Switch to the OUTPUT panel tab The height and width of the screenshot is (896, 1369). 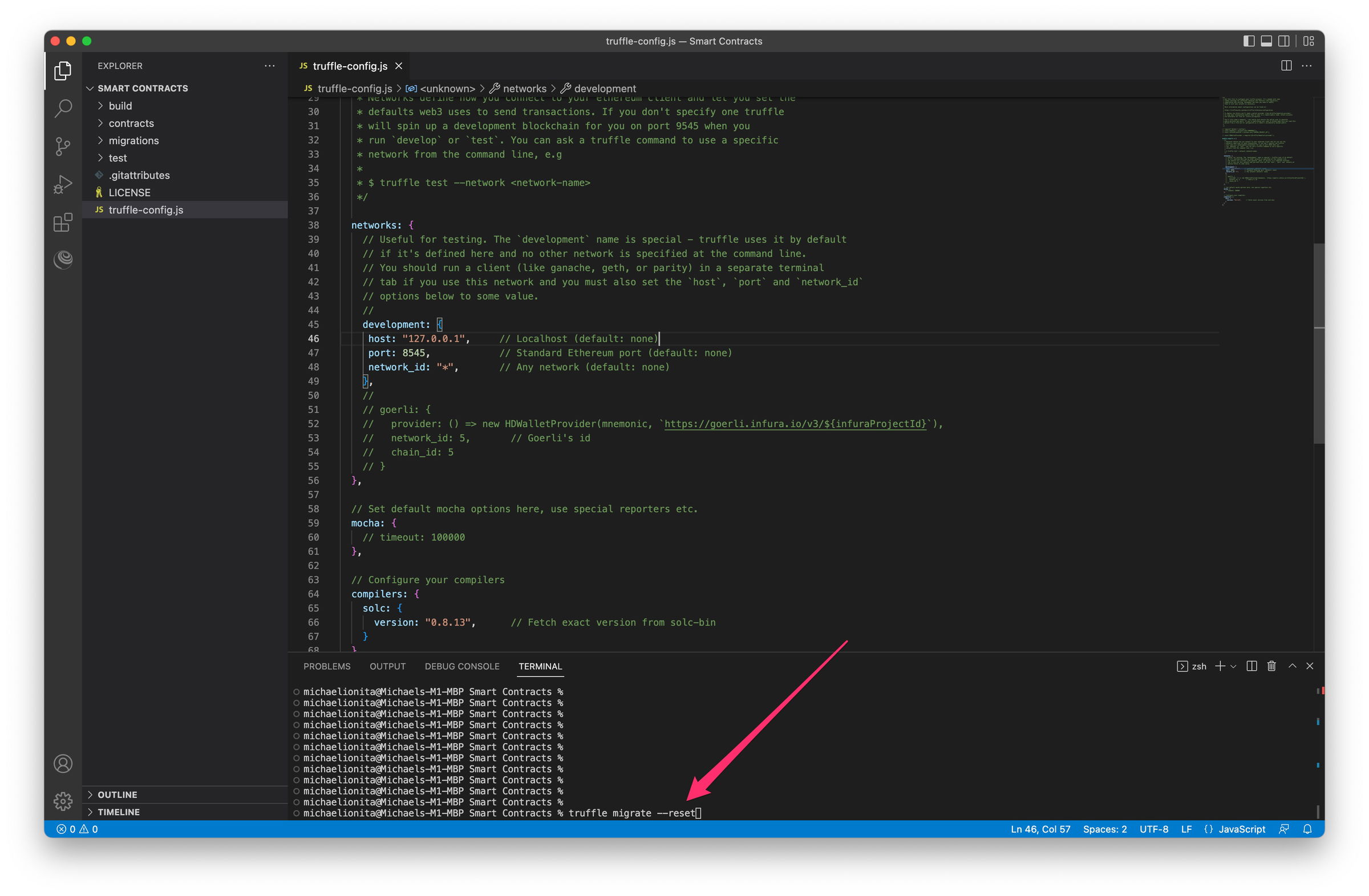pos(387,666)
